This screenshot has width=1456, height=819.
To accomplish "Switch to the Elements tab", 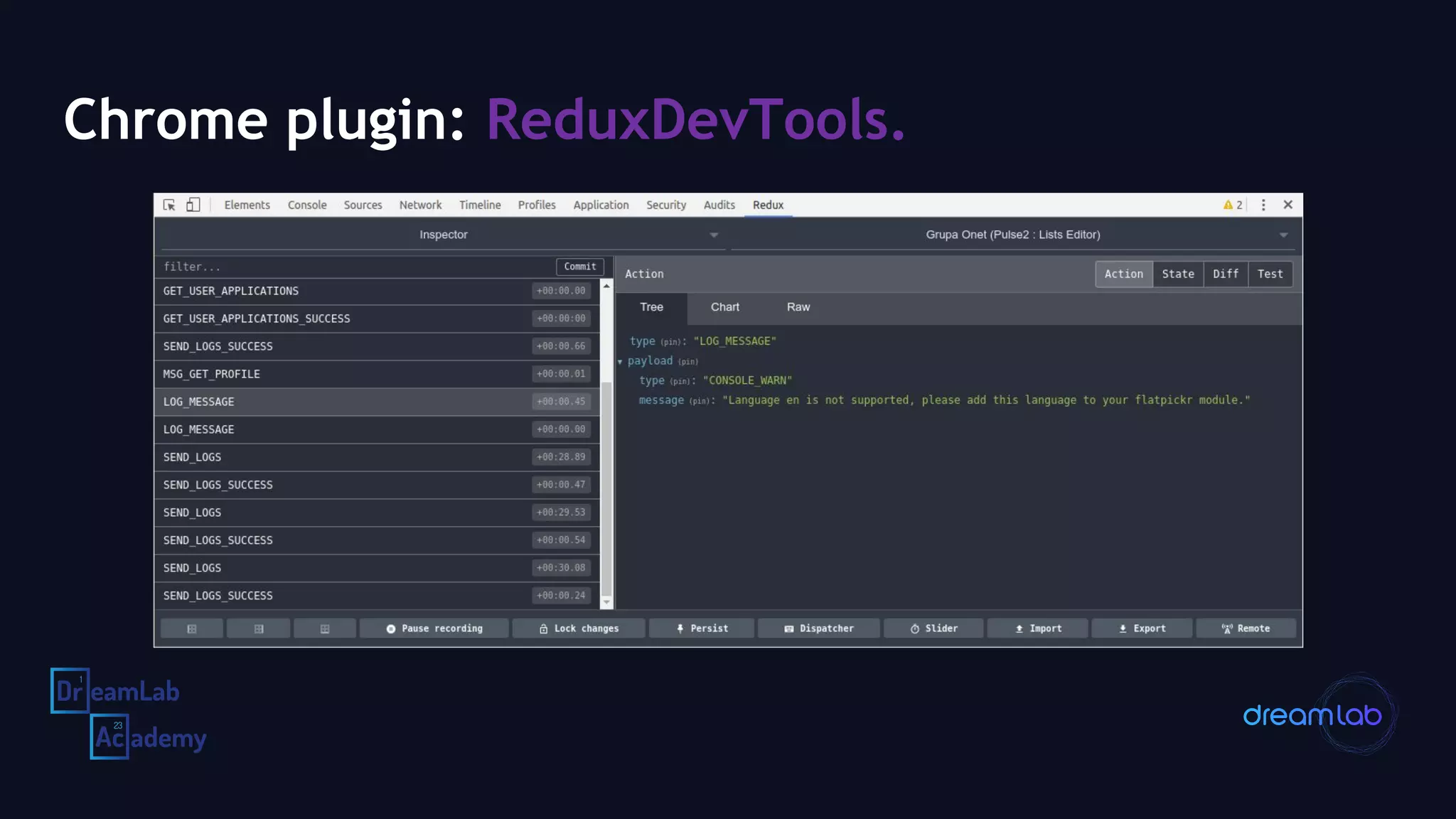I will tap(247, 205).
